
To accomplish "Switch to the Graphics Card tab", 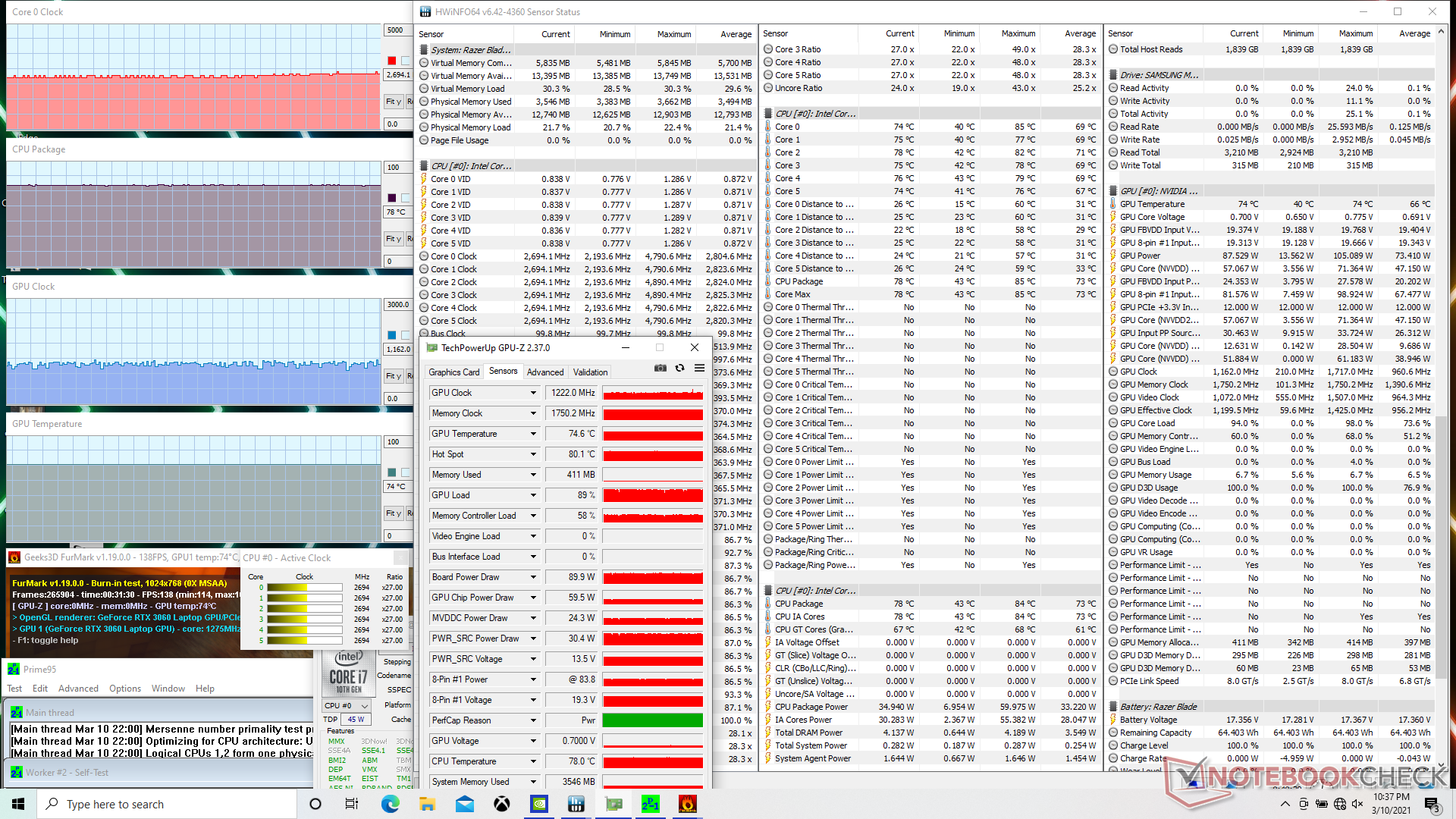I will [x=453, y=372].
